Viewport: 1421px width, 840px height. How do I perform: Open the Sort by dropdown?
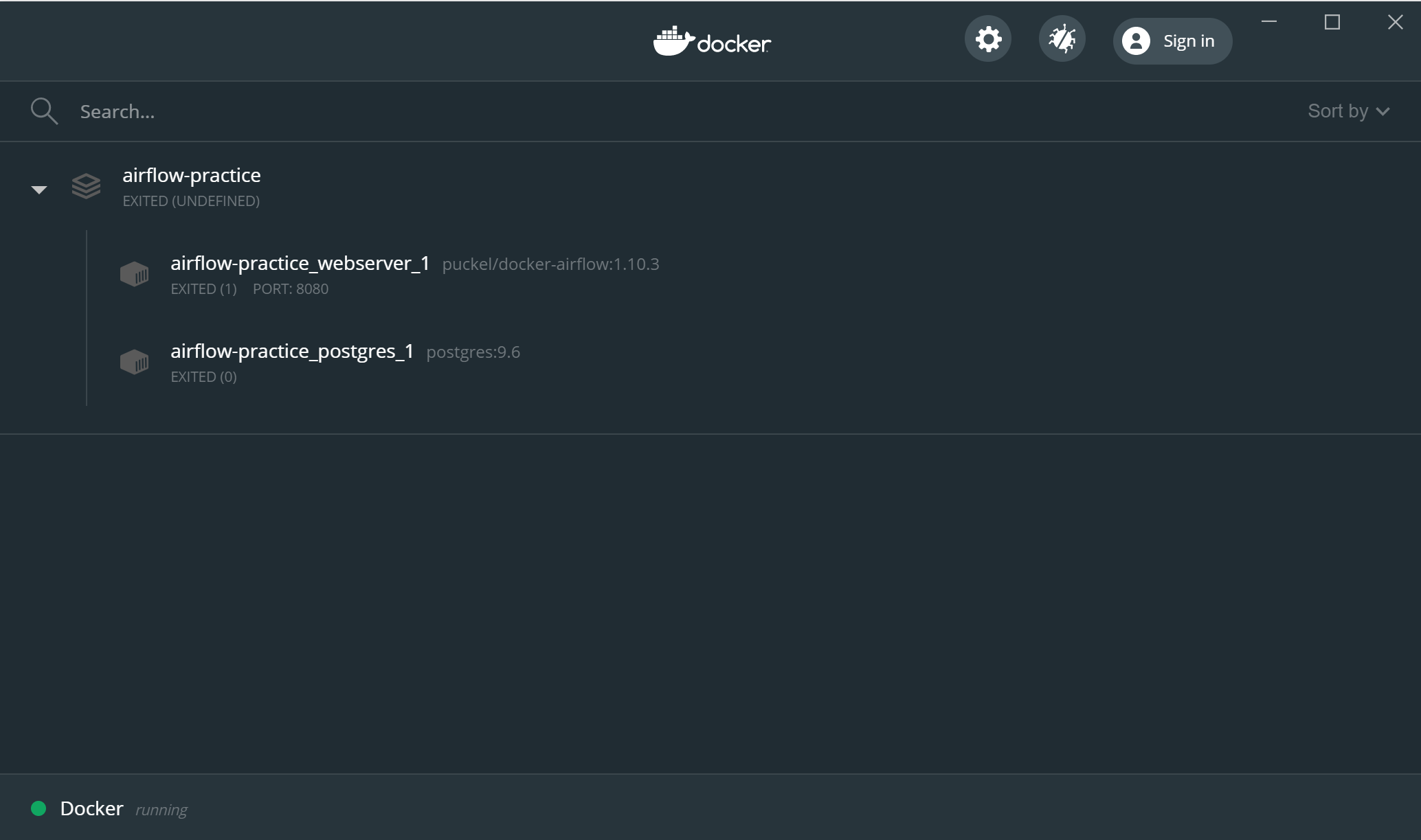pyautogui.click(x=1338, y=111)
